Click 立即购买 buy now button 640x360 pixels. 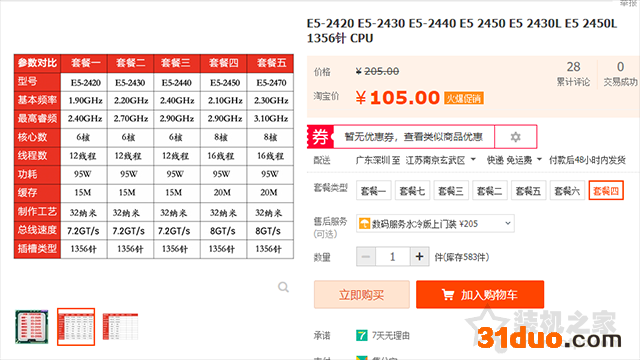362,294
